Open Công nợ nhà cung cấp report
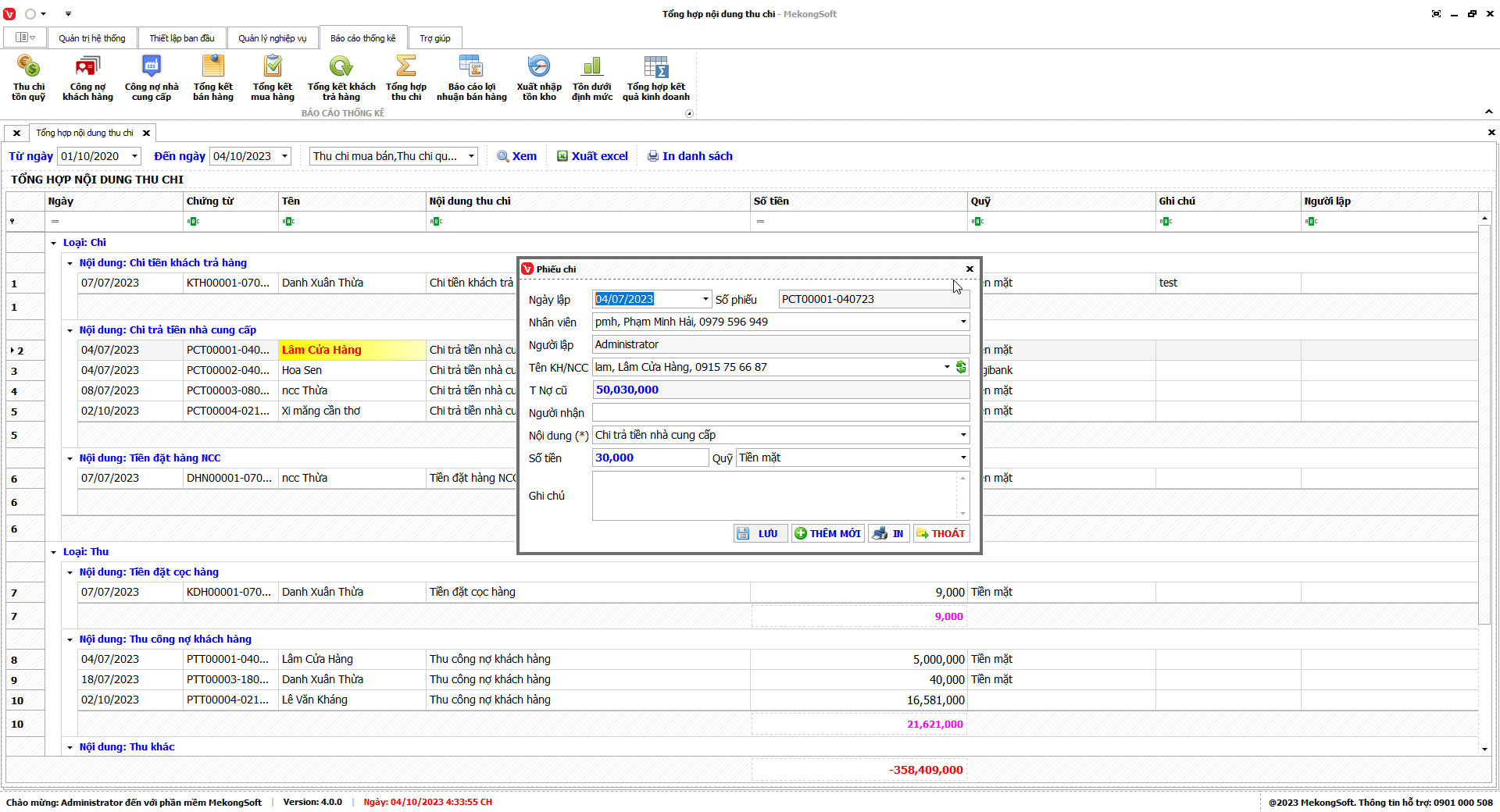 152,78
